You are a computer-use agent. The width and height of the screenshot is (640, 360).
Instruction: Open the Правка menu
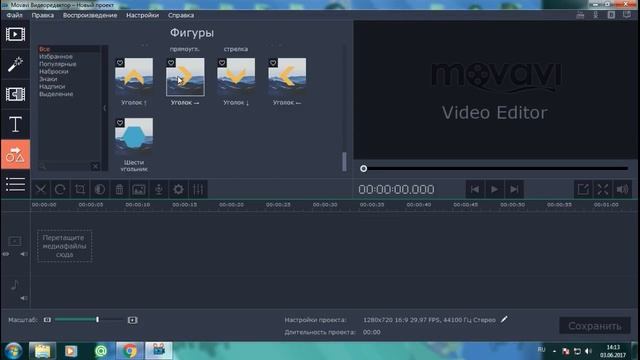point(43,15)
